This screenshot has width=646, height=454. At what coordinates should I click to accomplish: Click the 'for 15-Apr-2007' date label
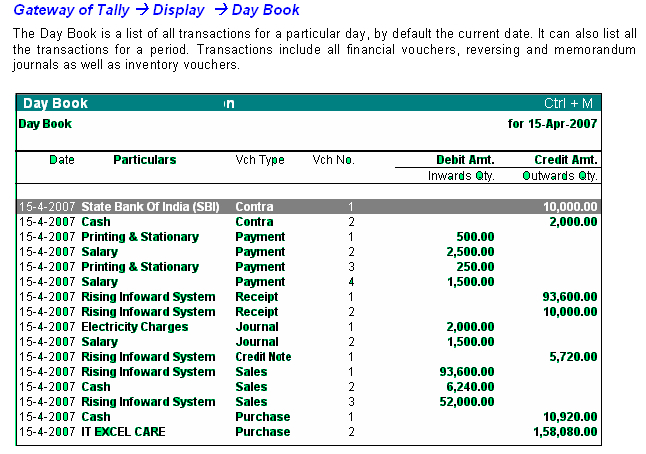552,124
